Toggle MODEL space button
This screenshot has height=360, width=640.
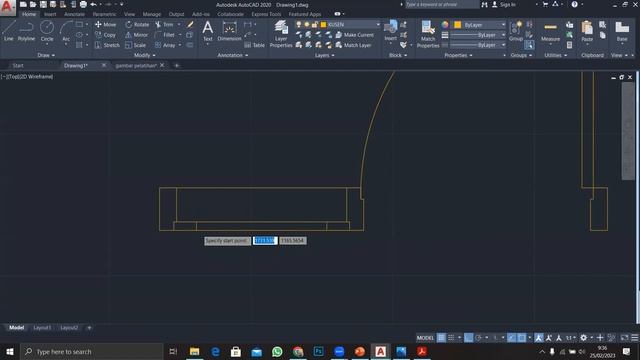[x=425, y=338]
